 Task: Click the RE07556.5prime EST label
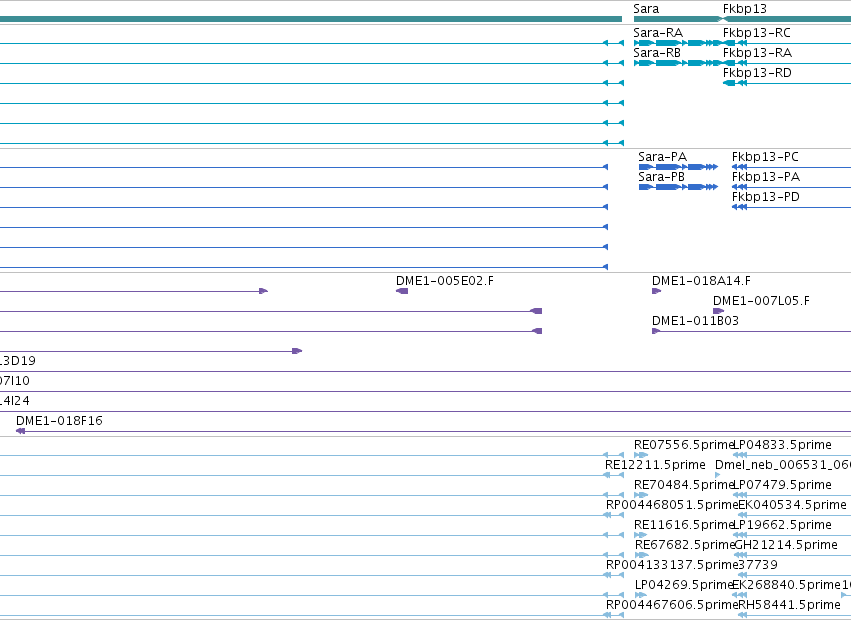coord(684,445)
